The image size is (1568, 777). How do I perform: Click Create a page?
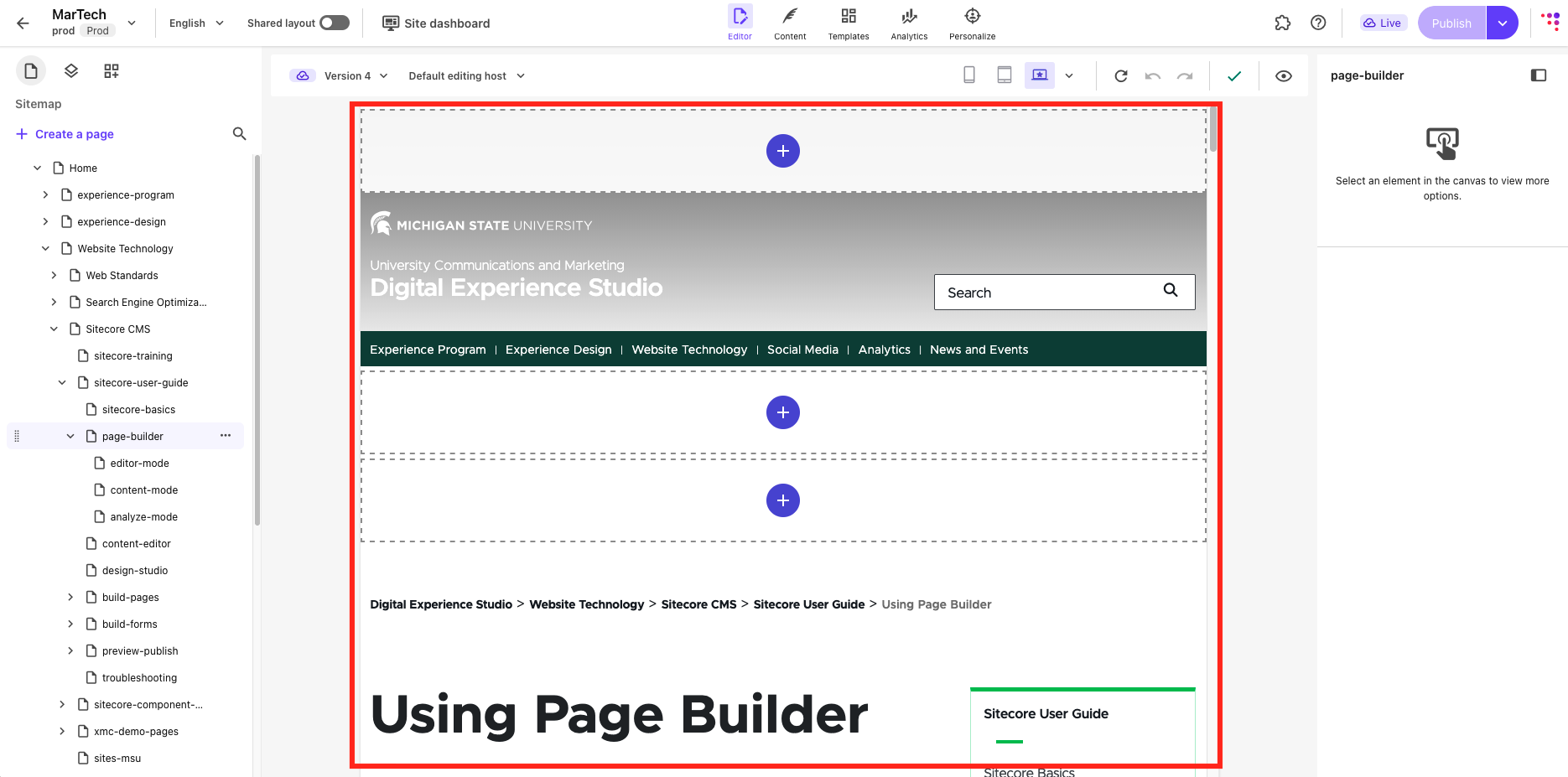coord(65,134)
